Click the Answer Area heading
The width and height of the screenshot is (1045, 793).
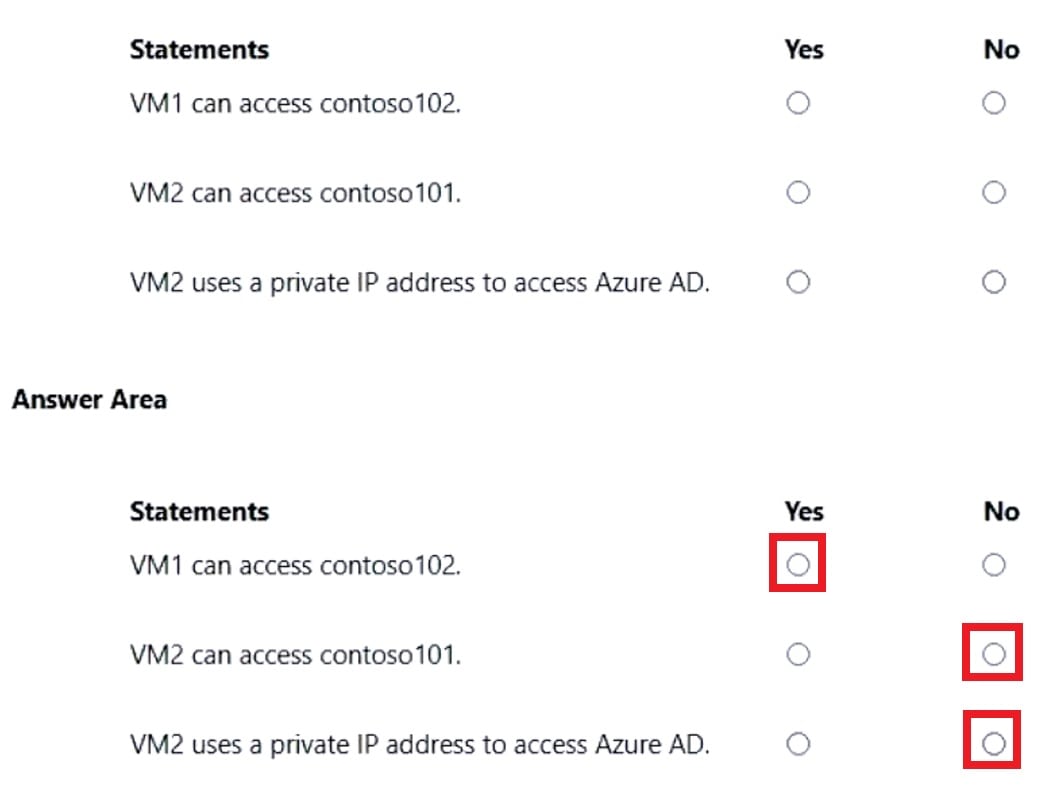click(89, 399)
